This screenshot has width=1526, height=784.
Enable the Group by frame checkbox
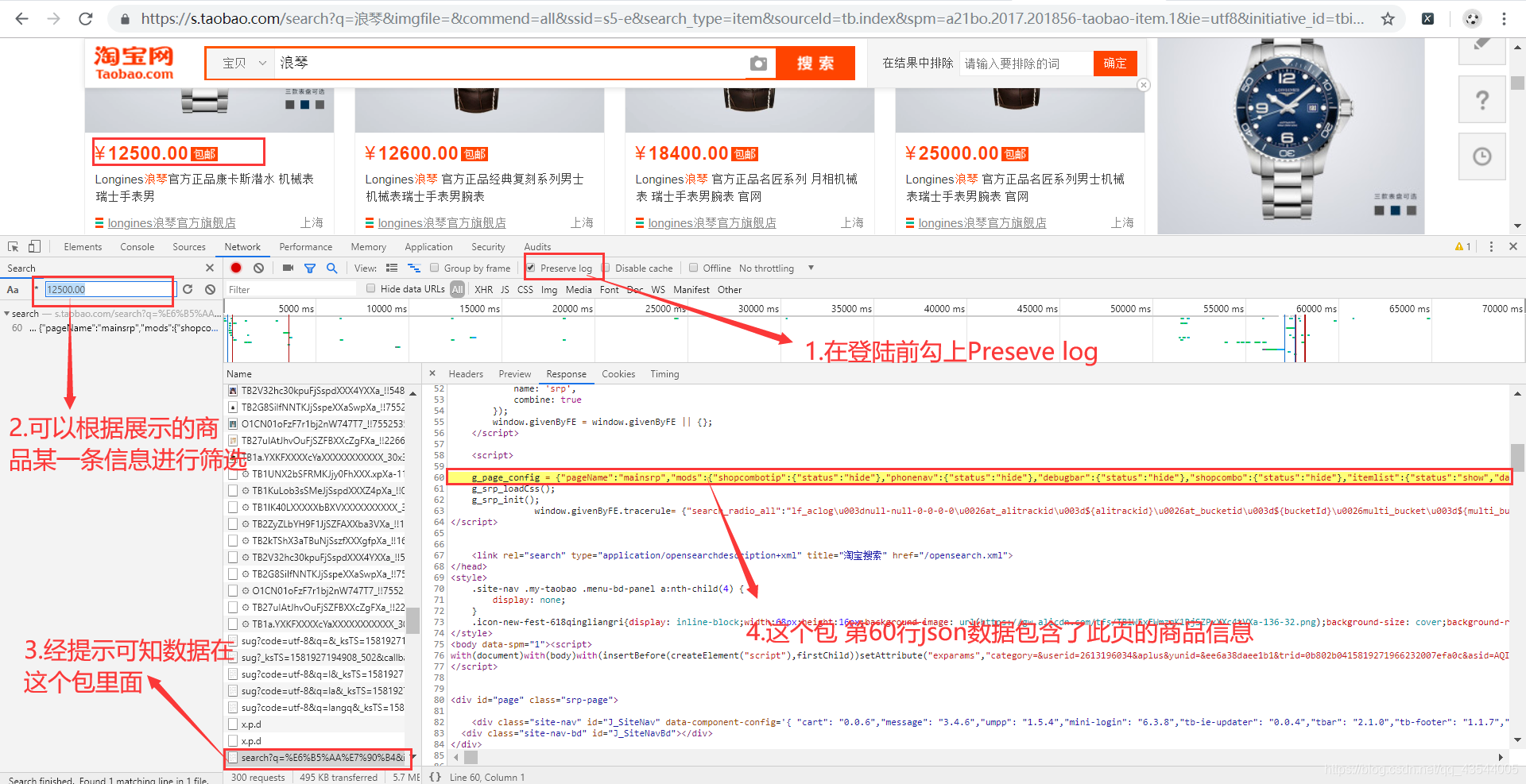(x=434, y=268)
